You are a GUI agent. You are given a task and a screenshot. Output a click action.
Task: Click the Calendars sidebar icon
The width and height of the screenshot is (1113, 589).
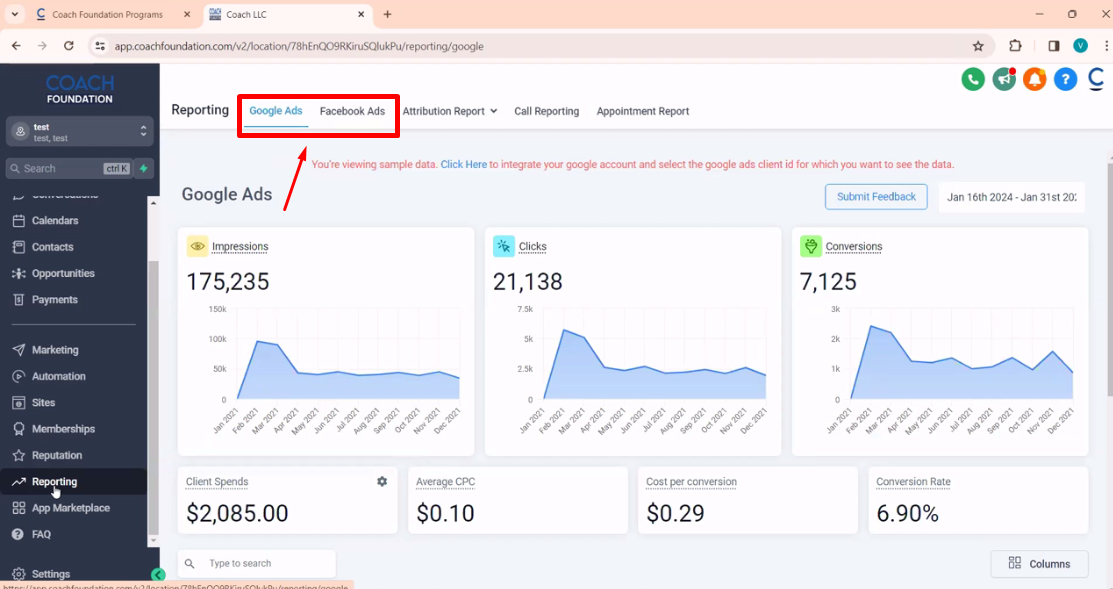pos(19,221)
